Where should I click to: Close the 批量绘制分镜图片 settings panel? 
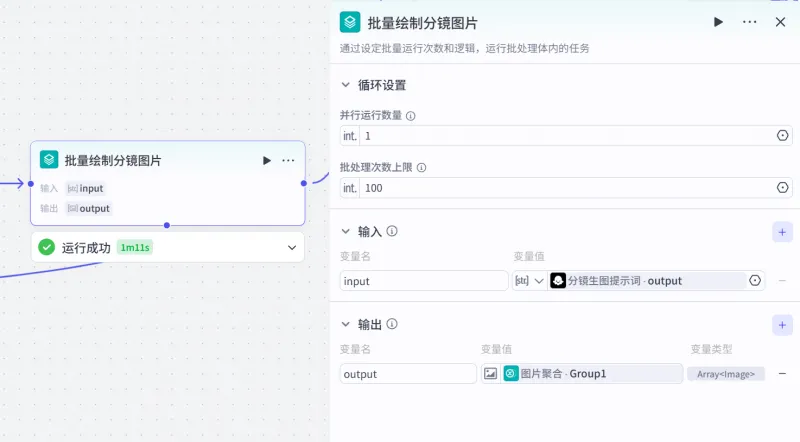point(781,22)
